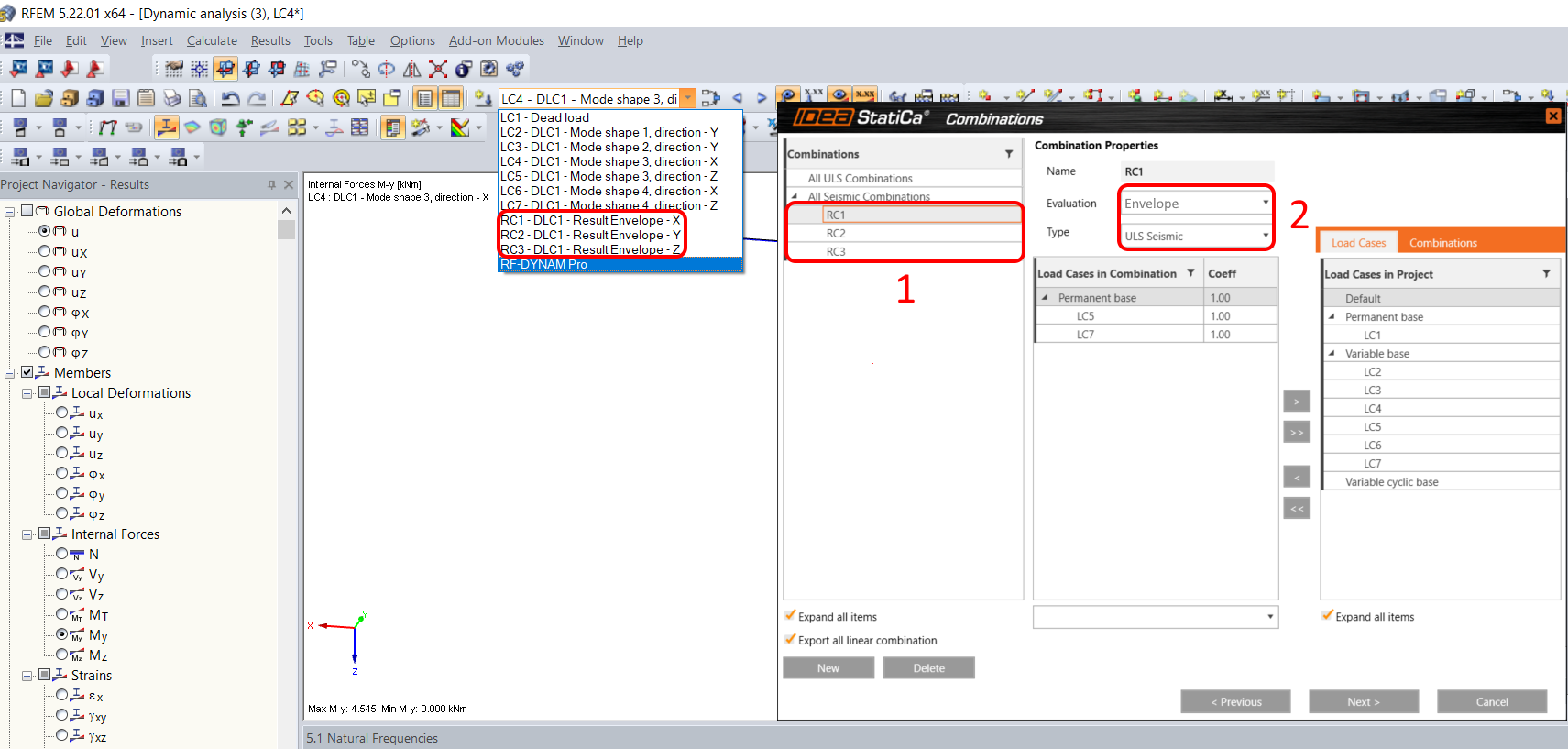This screenshot has height=749, width=1568.
Task: Click the Name field containing RC1
Action: pyautogui.click(x=1196, y=171)
